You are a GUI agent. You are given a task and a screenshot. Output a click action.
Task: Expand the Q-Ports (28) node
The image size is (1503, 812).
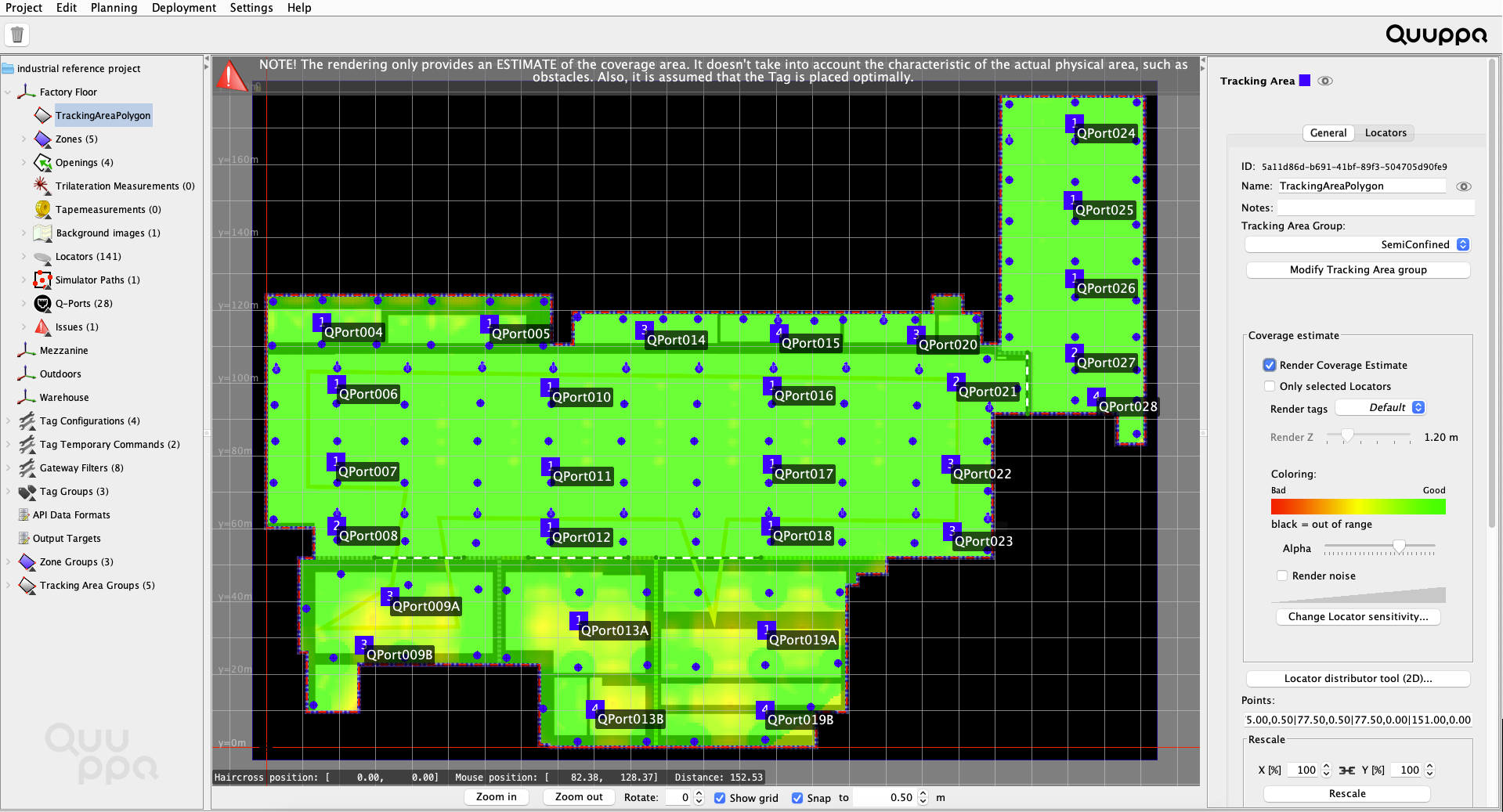click(x=24, y=303)
